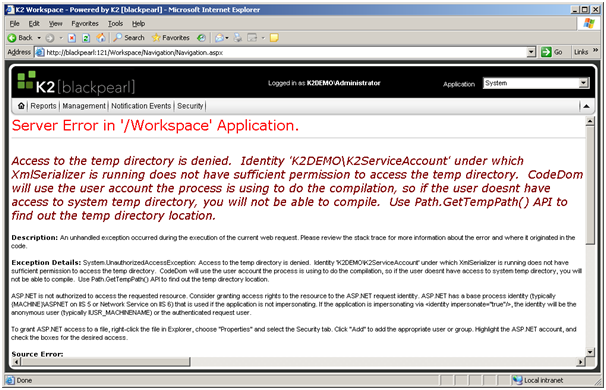This screenshot has width=606, height=390.
Task: Click the Local intranet zone icon
Action: point(517,380)
